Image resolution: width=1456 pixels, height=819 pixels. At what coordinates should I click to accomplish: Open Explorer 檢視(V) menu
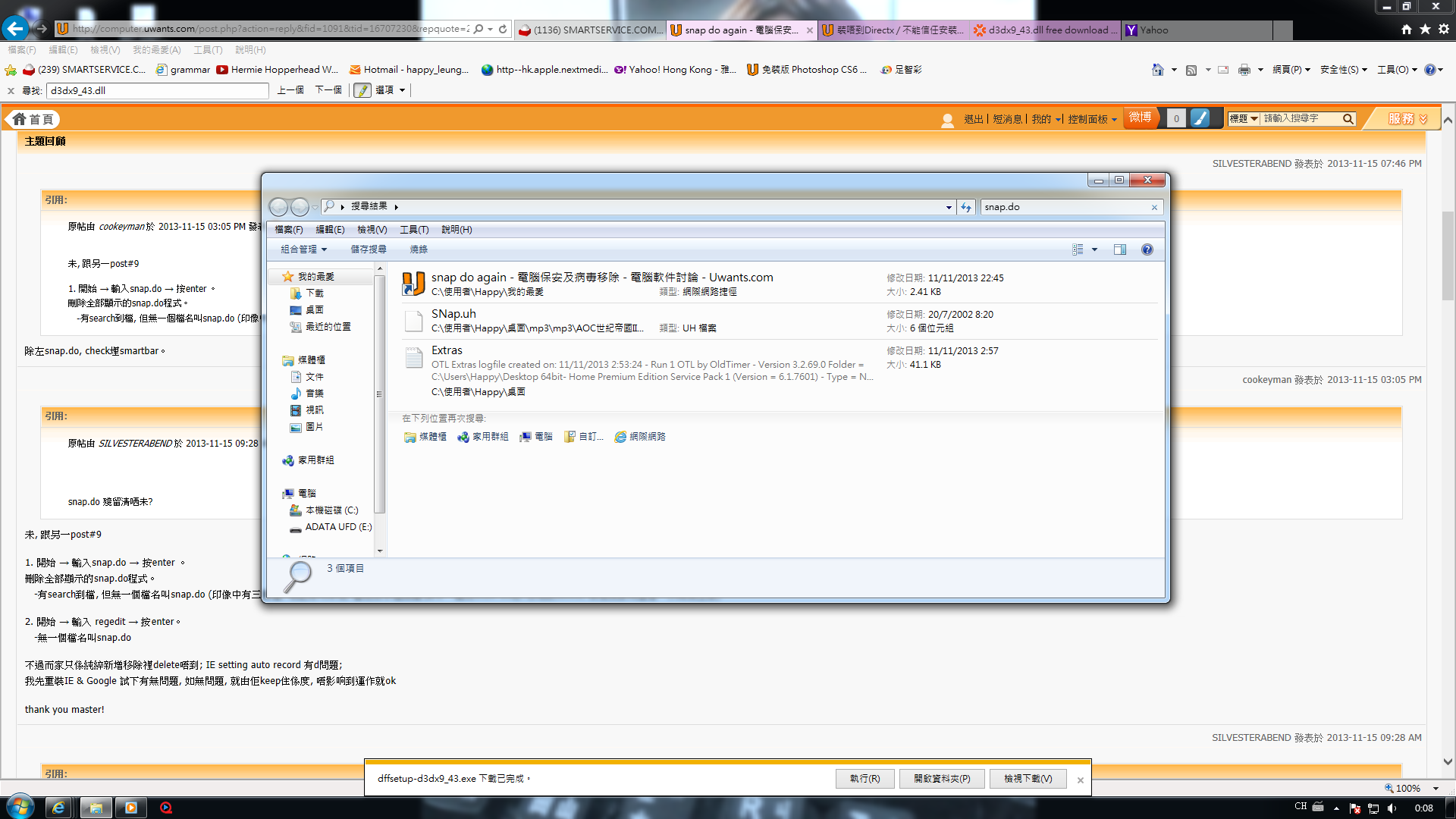(372, 230)
